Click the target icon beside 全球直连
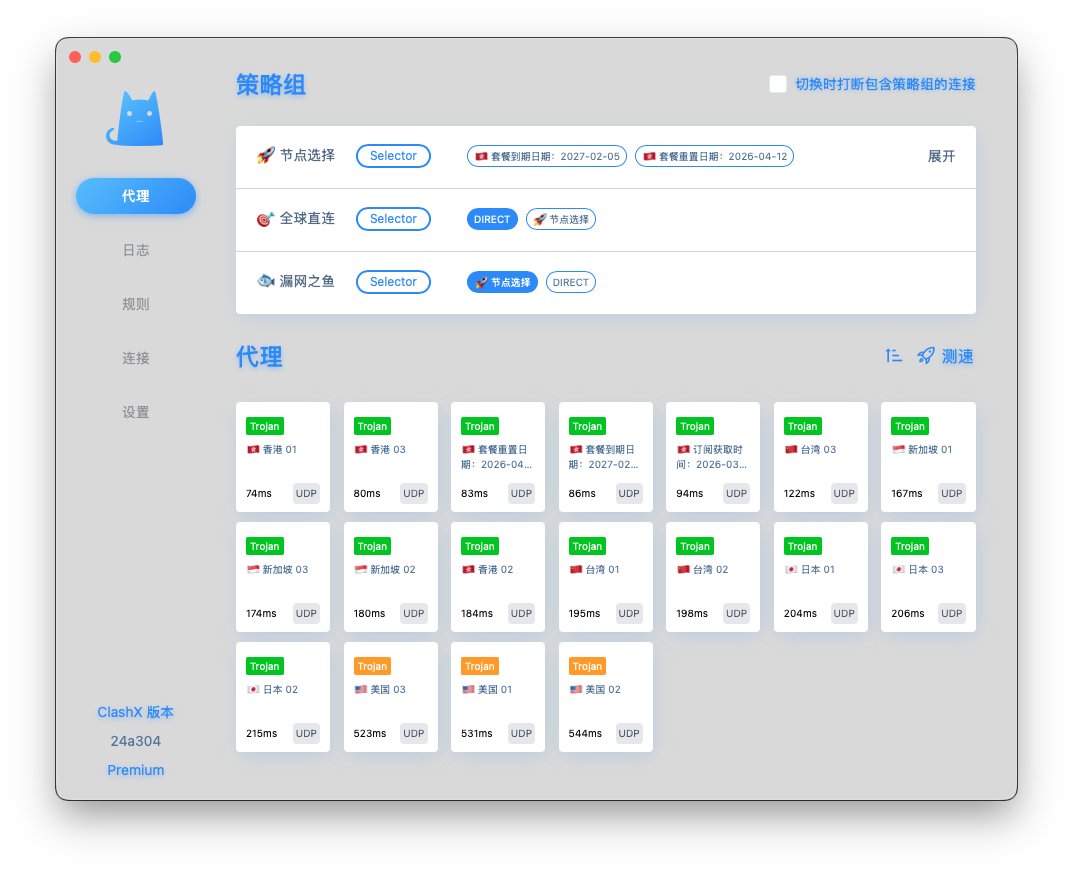The image size is (1073, 874). click(x=266, y=219)
